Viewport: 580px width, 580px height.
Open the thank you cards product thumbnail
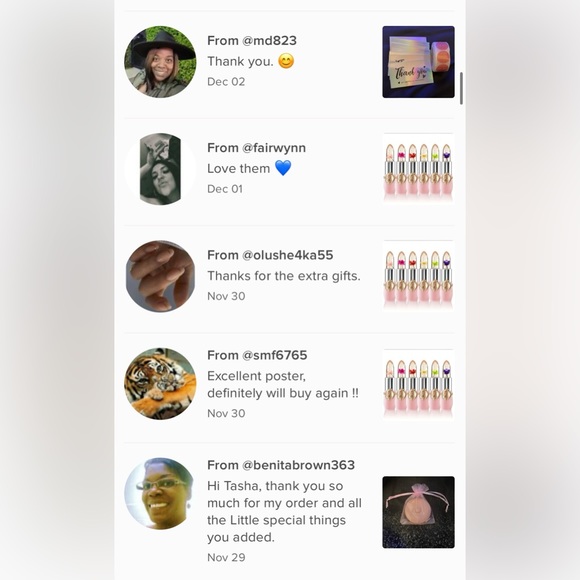click(x=418, y=62)
